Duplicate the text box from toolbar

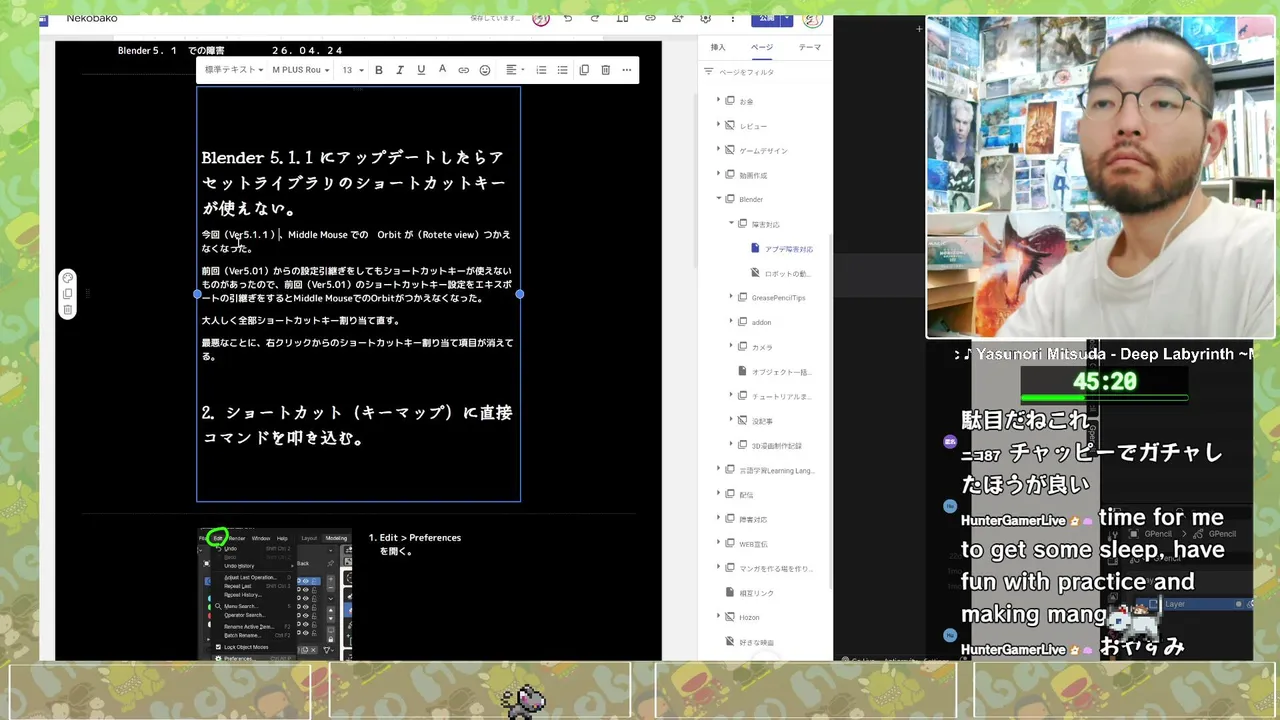coord(584,70)
